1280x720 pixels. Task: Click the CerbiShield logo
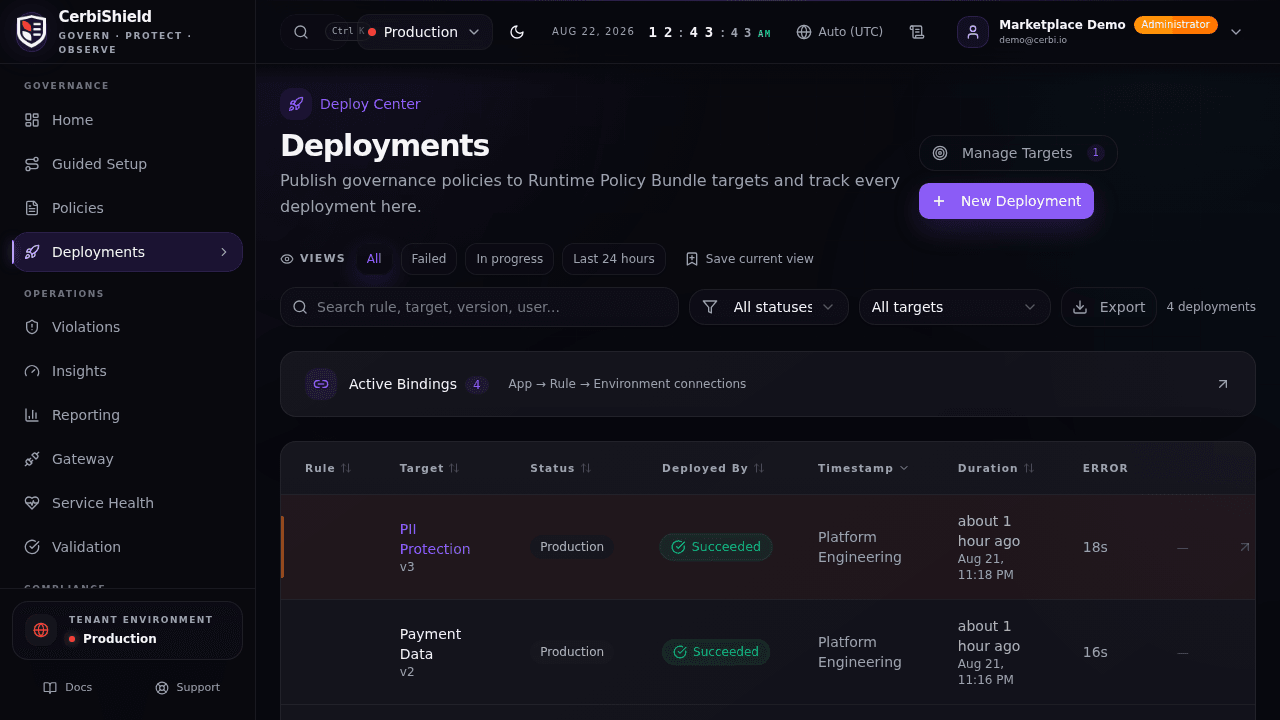(32, 31)
